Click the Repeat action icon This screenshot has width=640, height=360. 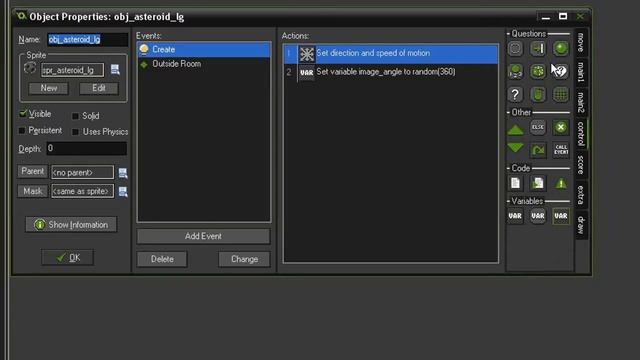tap(538, 150)
